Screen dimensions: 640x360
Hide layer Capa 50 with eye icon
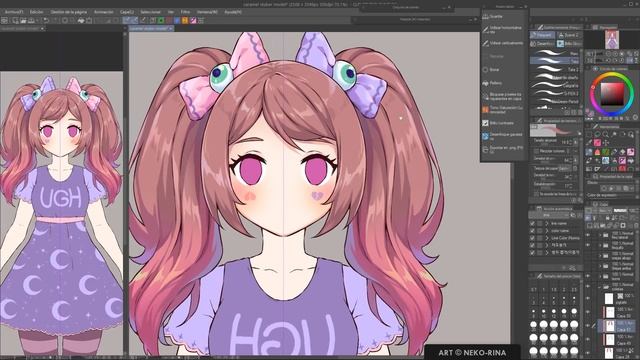pyautogui.click(x=588, y=312)
